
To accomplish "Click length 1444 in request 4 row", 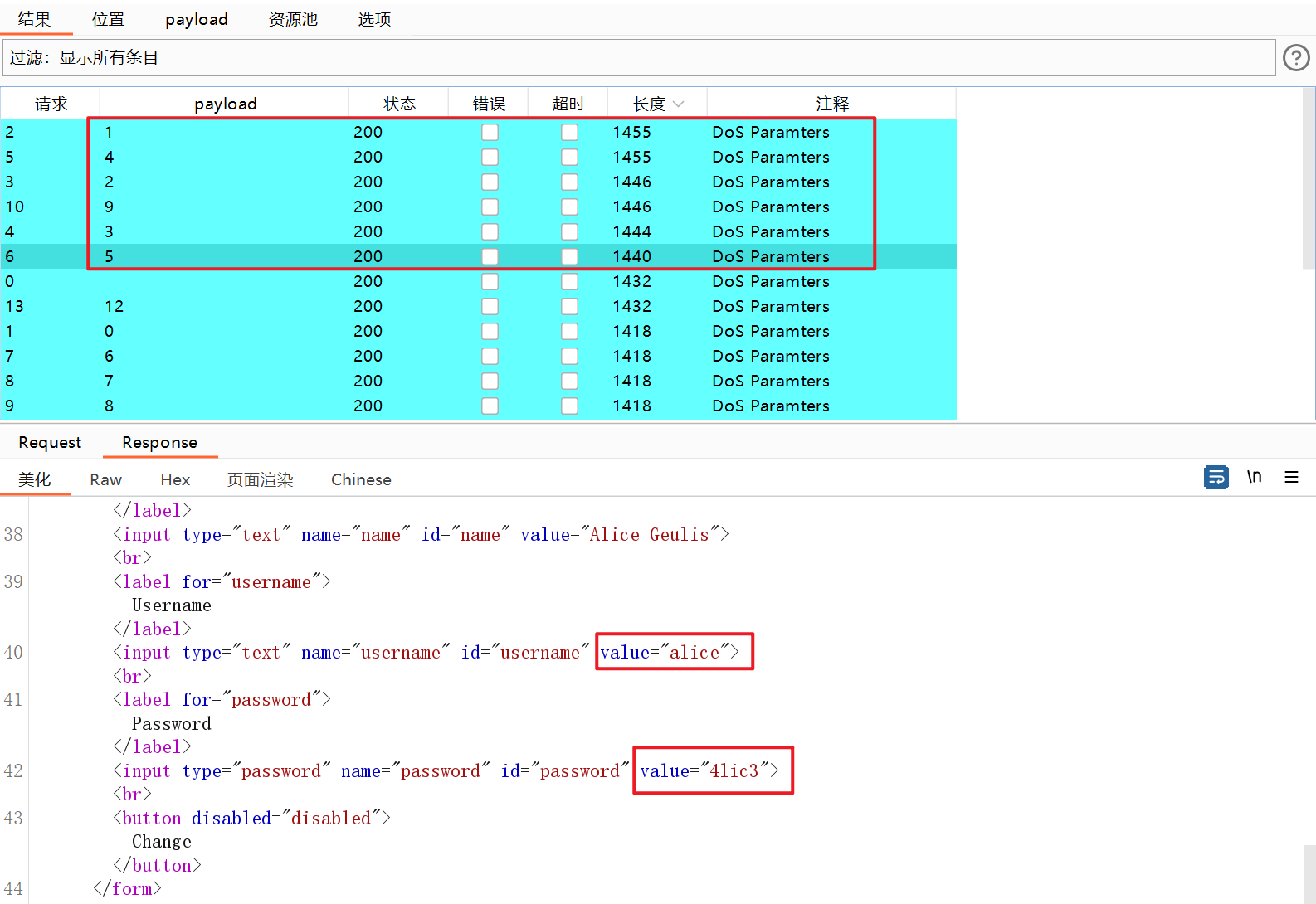I will tap(632, 231).
